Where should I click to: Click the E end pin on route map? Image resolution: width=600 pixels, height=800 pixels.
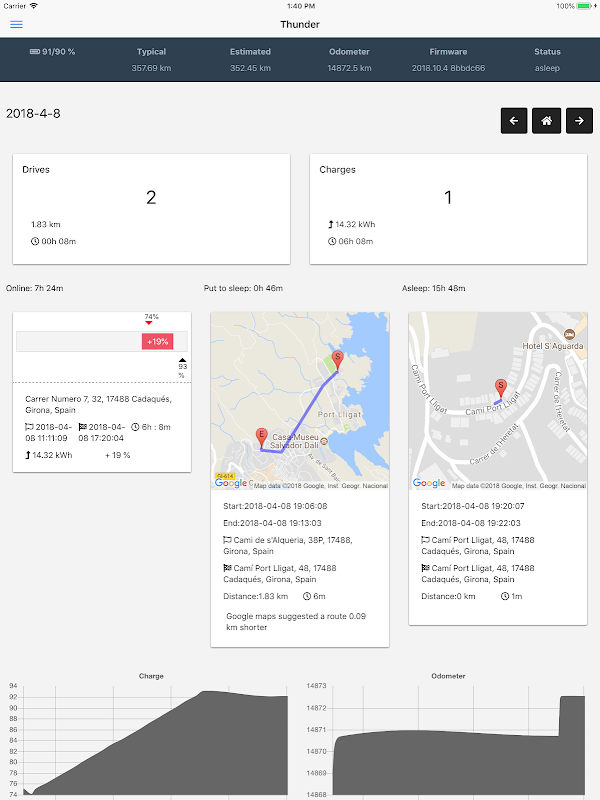[261, 438]
